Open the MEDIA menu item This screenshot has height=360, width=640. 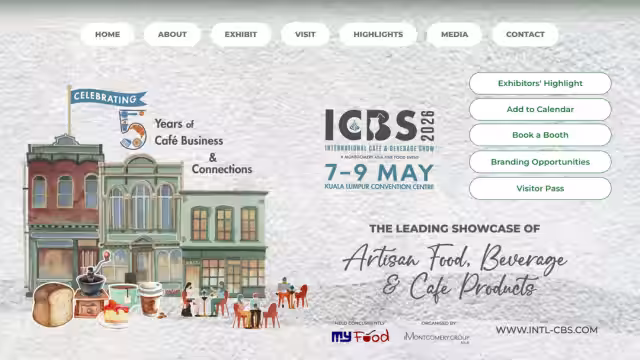click(x=454, y=34)
